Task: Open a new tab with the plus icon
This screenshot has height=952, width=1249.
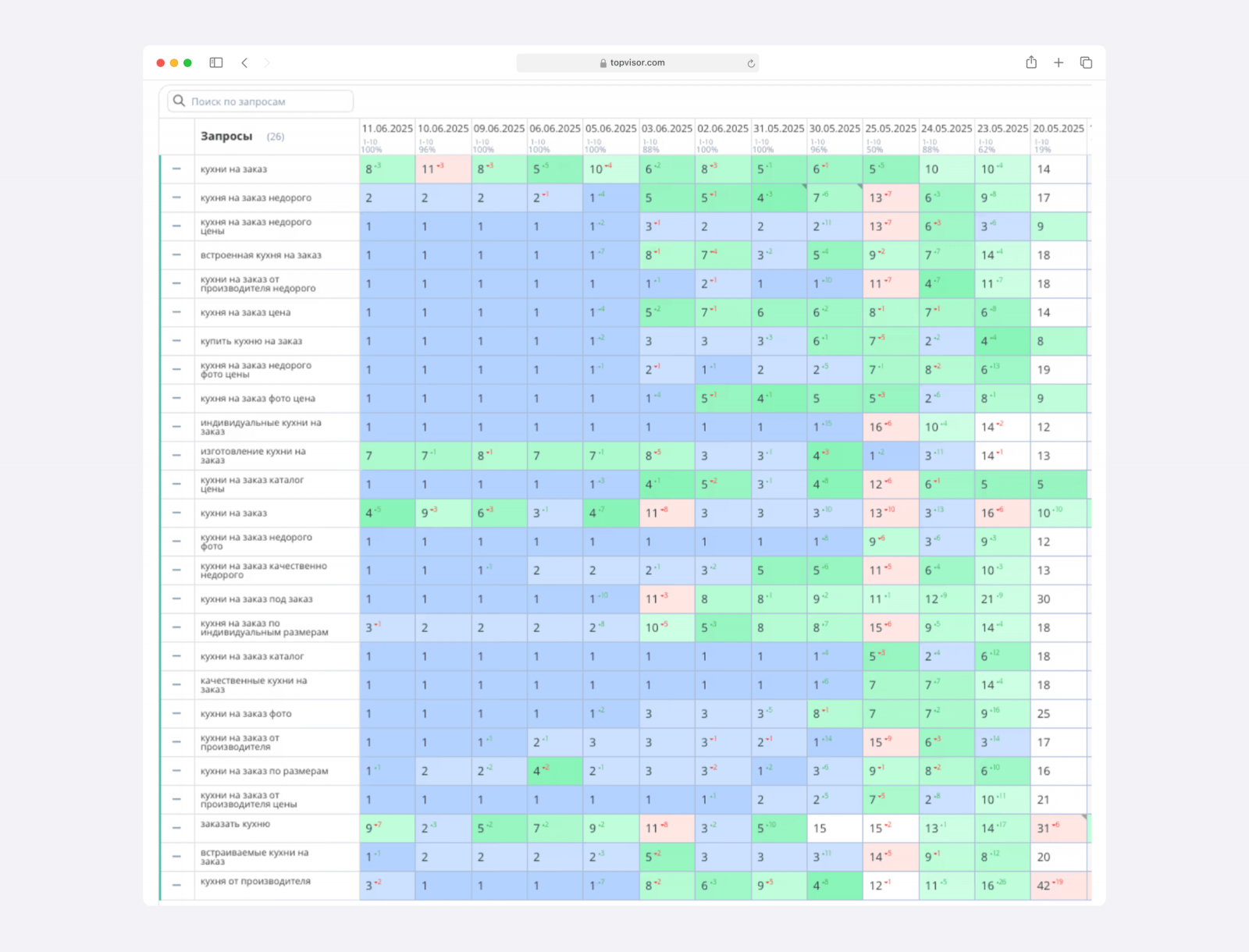Action: coord(1059,62)
